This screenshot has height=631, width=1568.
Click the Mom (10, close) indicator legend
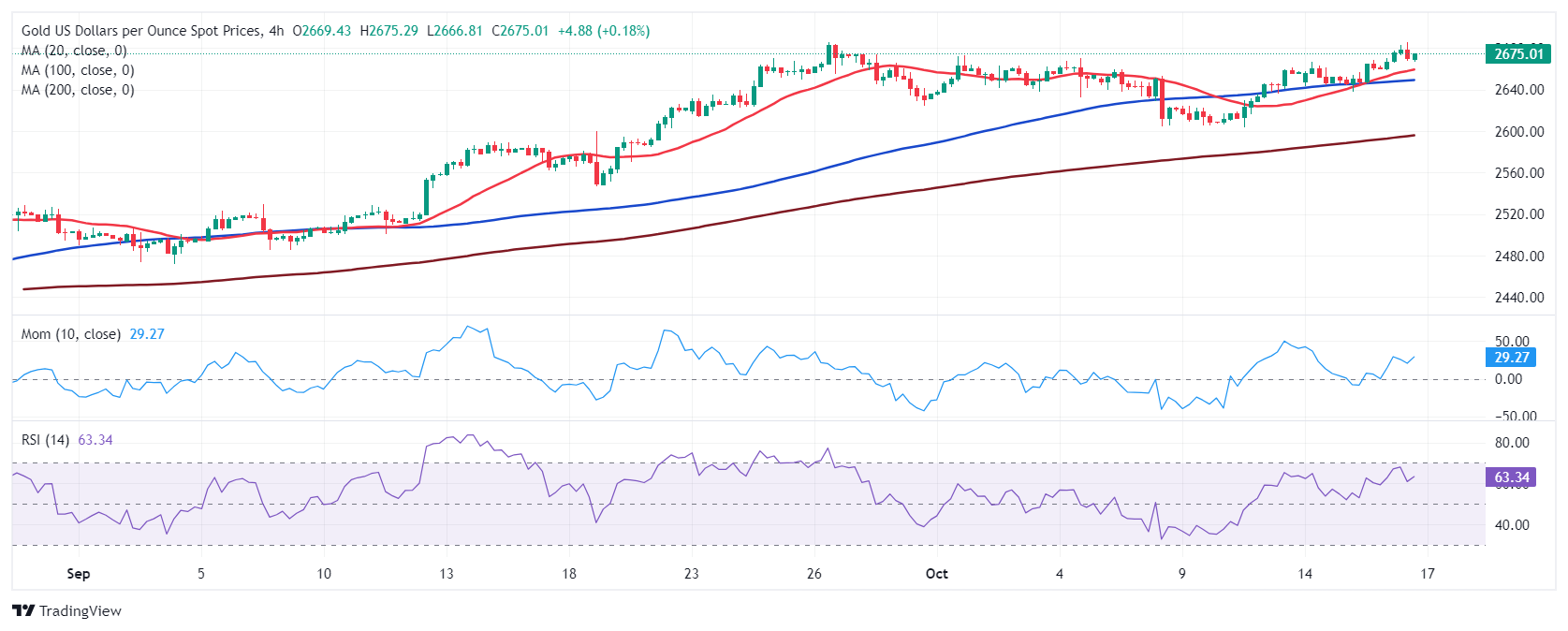point(71,334)
